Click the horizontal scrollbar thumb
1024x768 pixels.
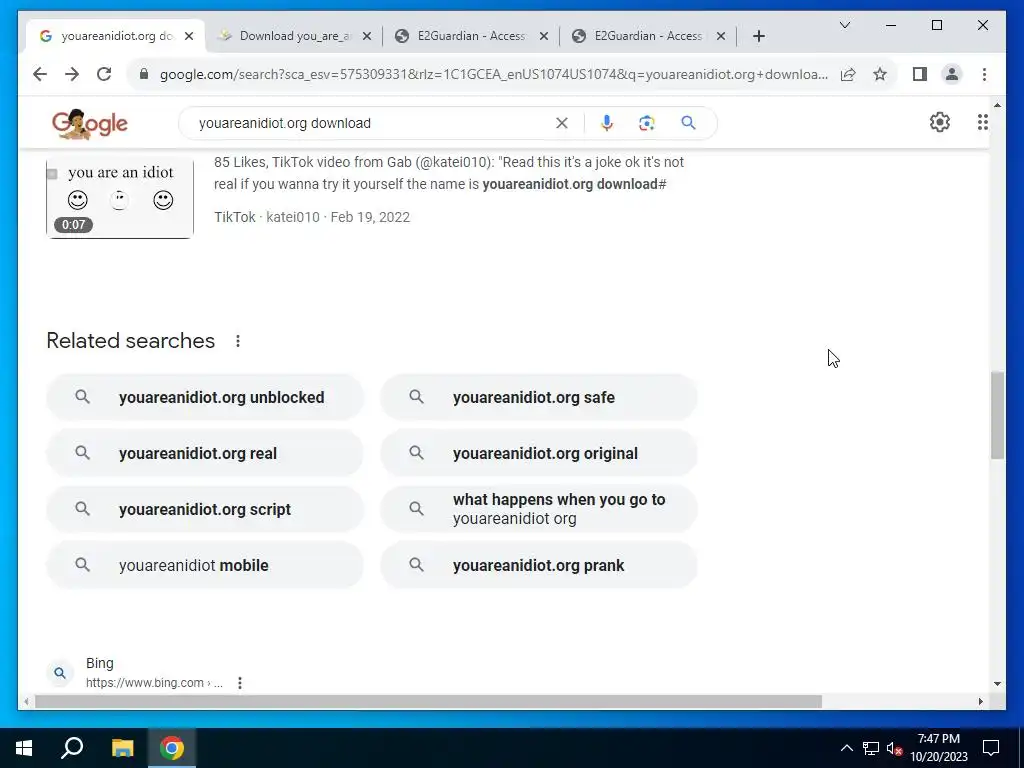428,701
